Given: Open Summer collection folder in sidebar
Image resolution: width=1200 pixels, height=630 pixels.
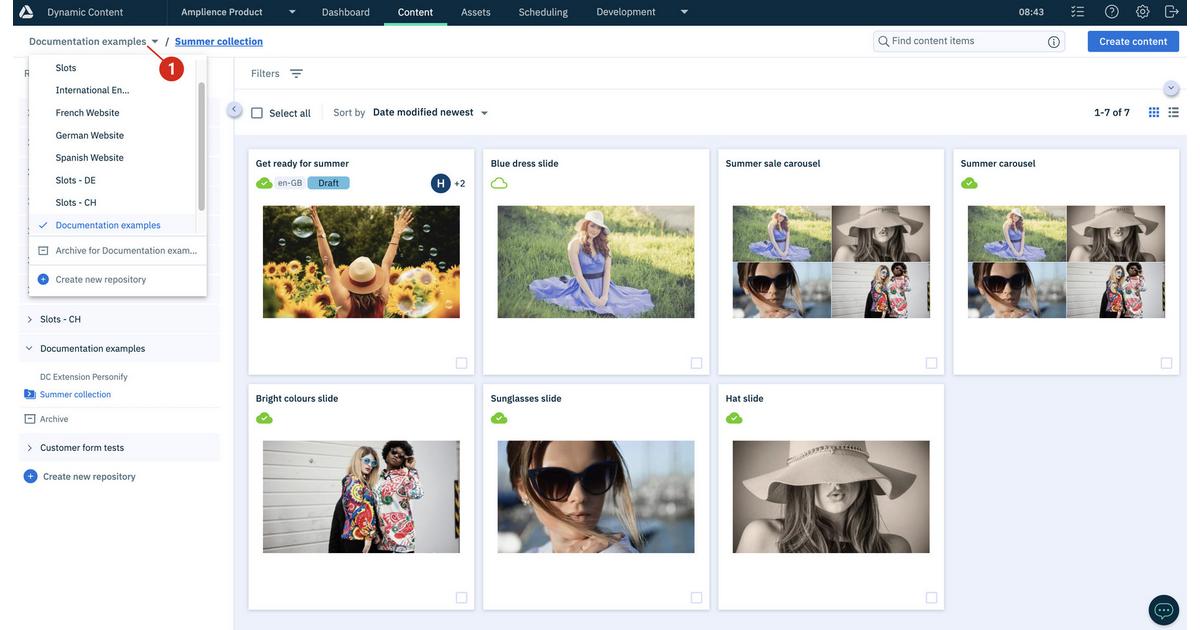Looking at the screenshot, I should pyautogui.click(x=75, y=394).
